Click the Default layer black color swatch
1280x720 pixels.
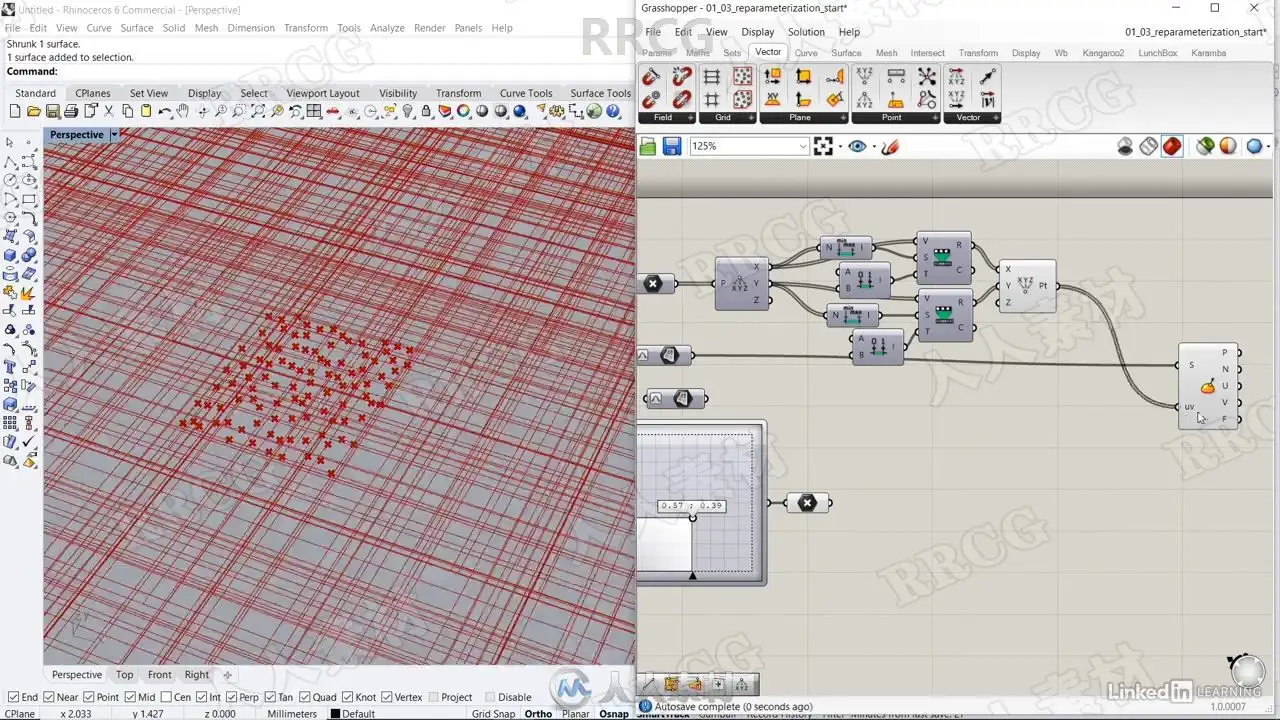[x=335, y=714]
